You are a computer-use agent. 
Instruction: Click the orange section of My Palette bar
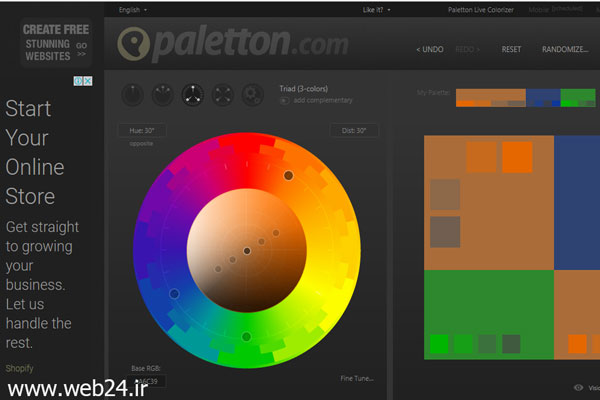pyautogui.click(x=491, y=98)
